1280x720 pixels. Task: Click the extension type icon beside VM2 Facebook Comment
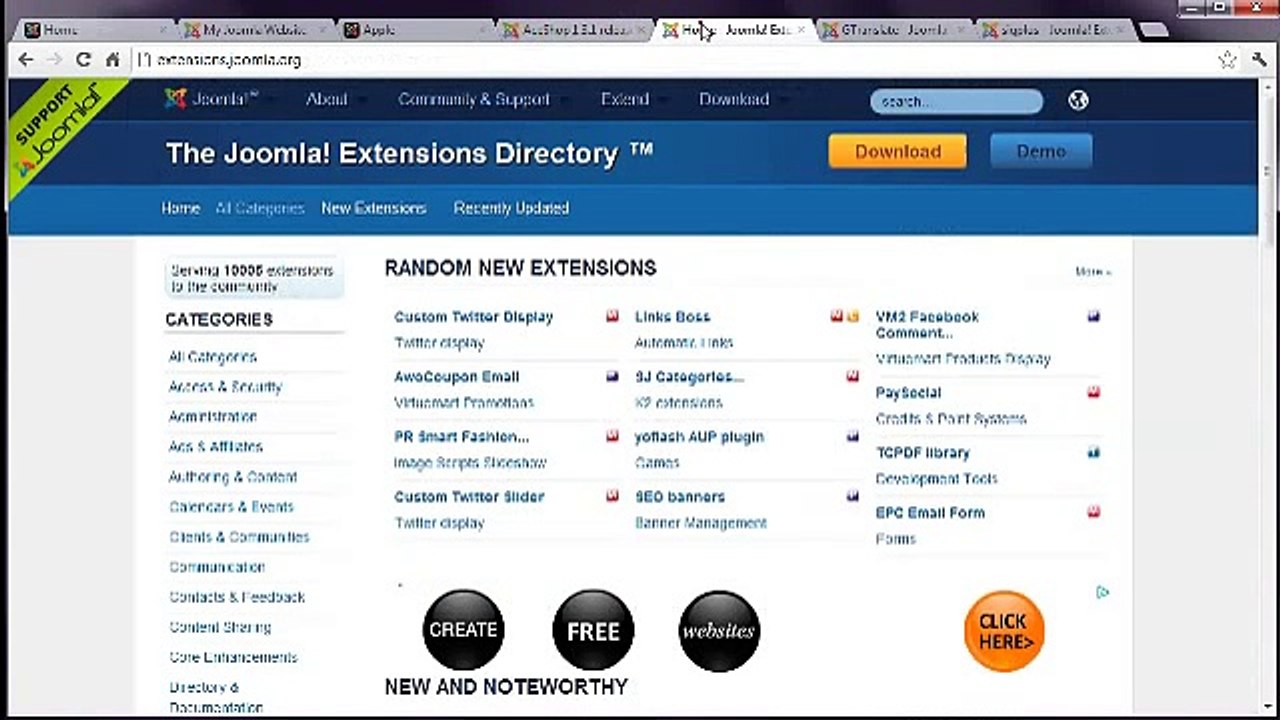1094,316
